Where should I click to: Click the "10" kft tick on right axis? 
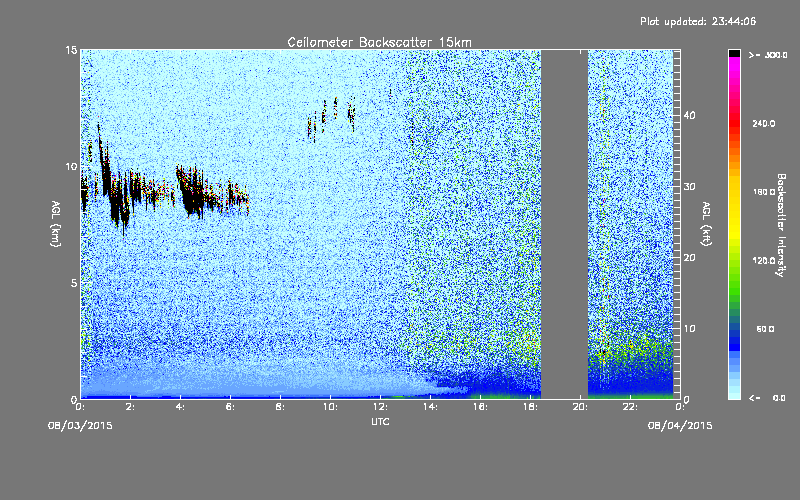click(x=689, y=329)
